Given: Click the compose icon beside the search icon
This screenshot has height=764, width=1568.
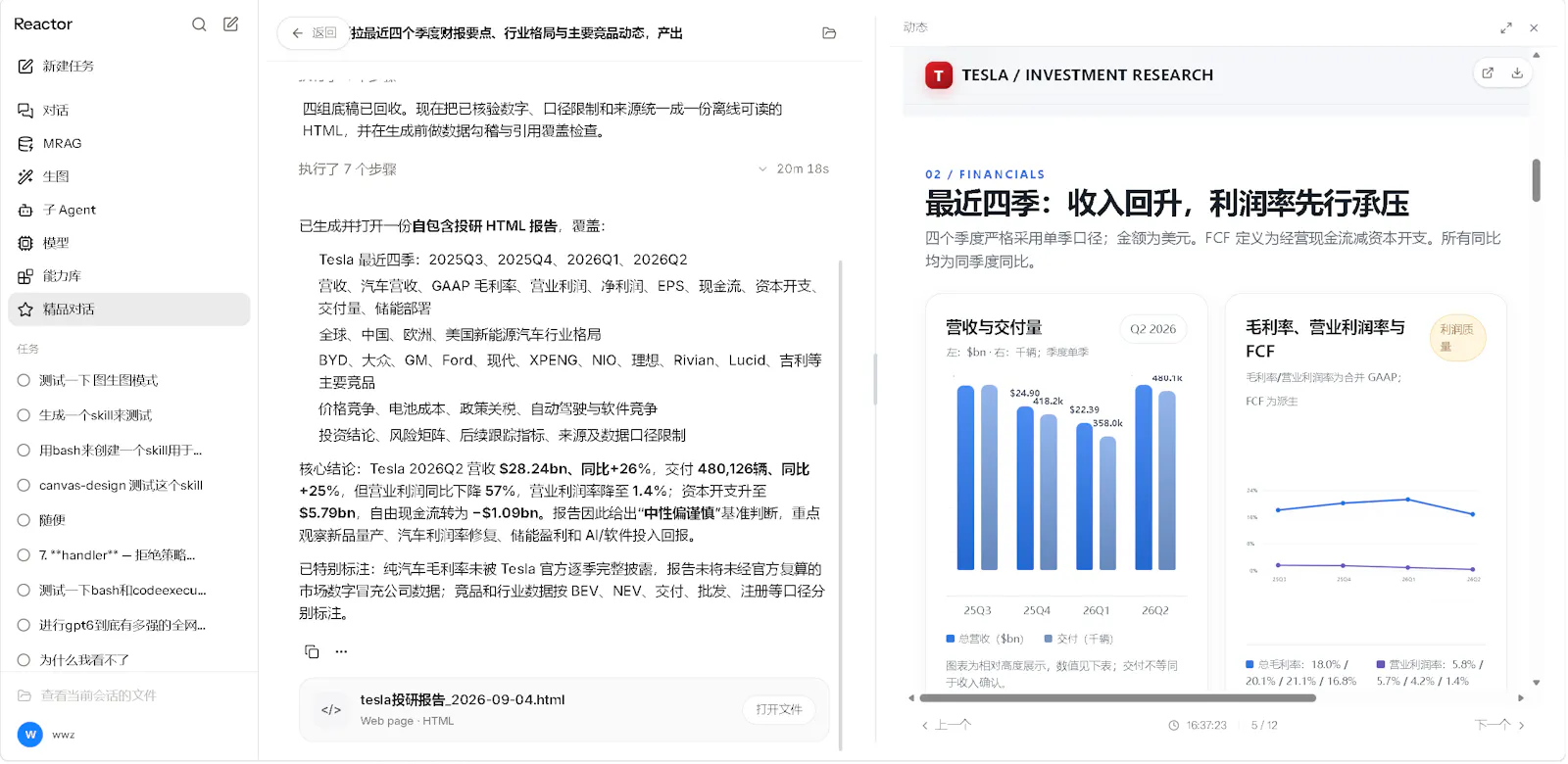Looking at the screenshot, I should (231, 24).
